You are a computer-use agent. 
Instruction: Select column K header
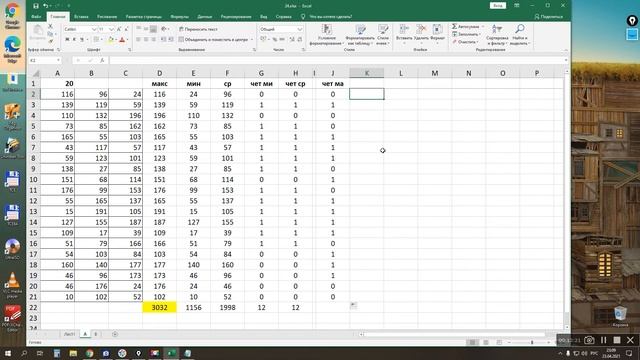point(367,73)
